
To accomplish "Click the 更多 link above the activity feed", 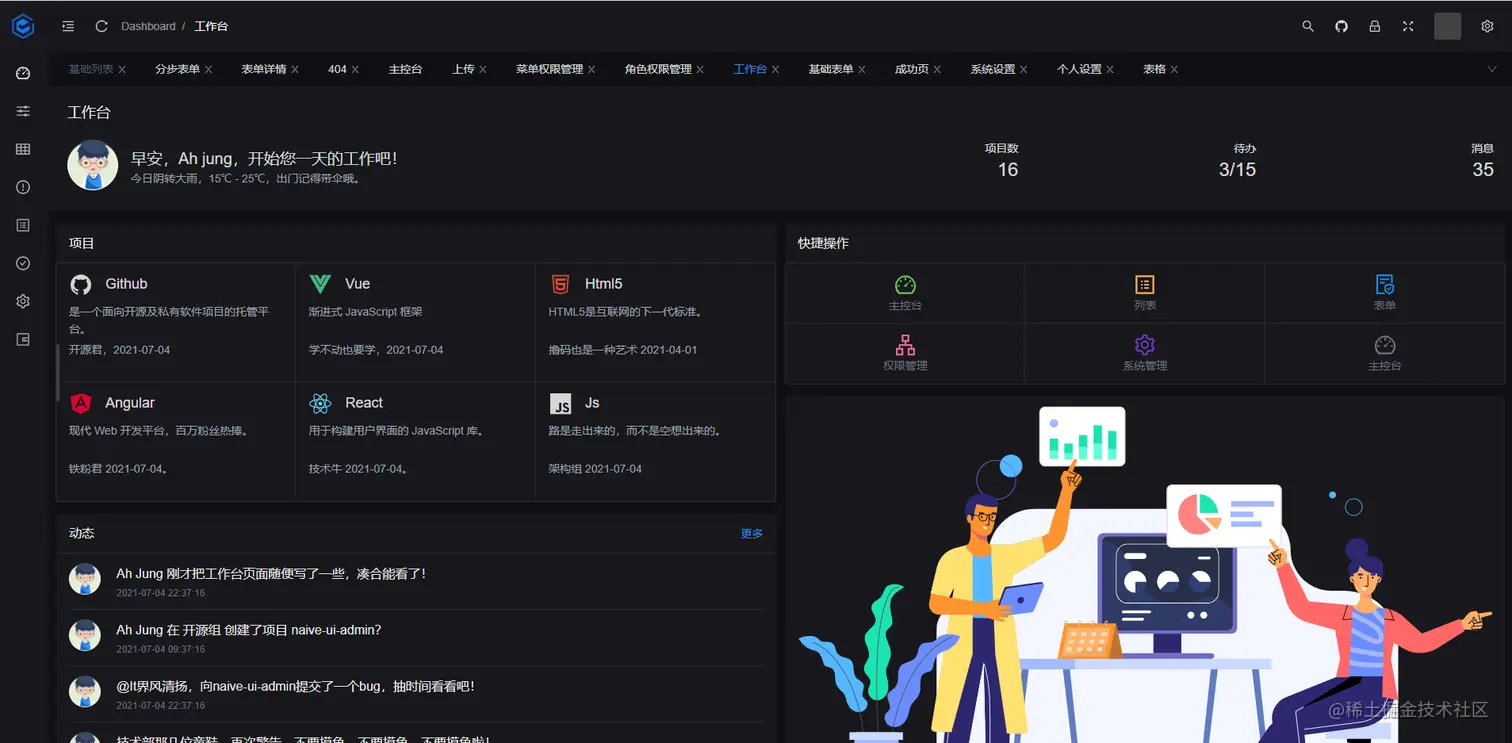I will click(x=751, y=533).
